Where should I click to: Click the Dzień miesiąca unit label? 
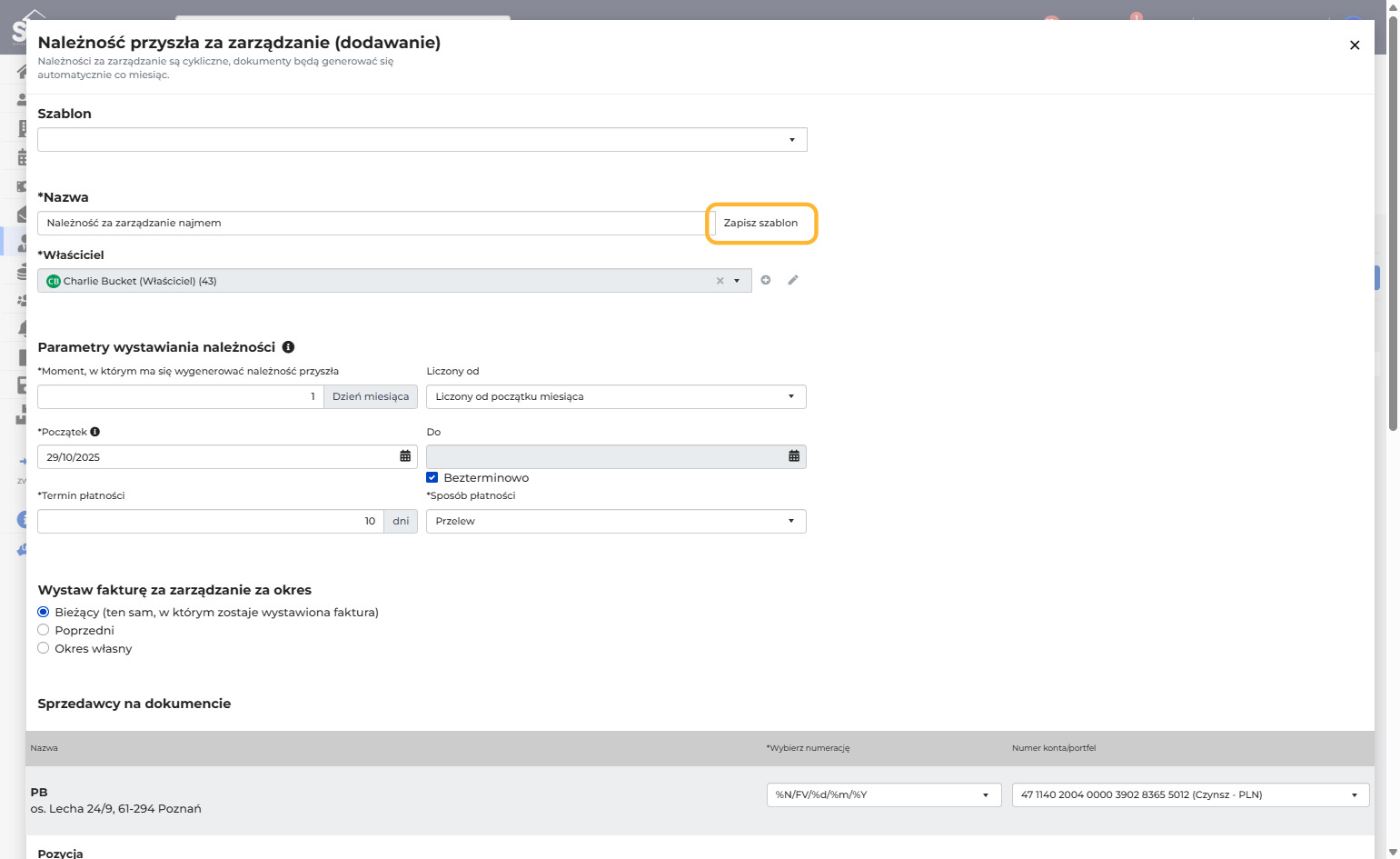371,396
